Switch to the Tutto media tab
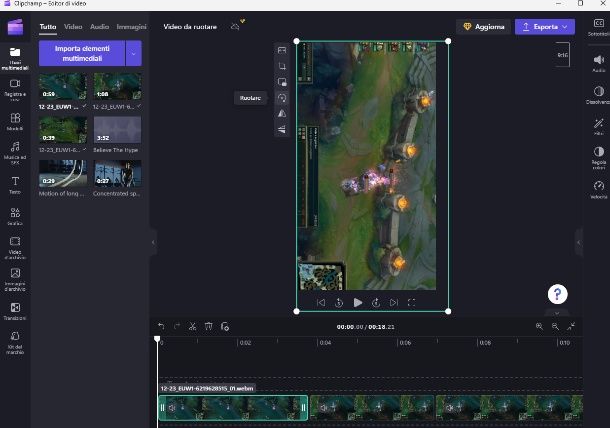This screenshot has width=610, height=428. click(48, 26)
